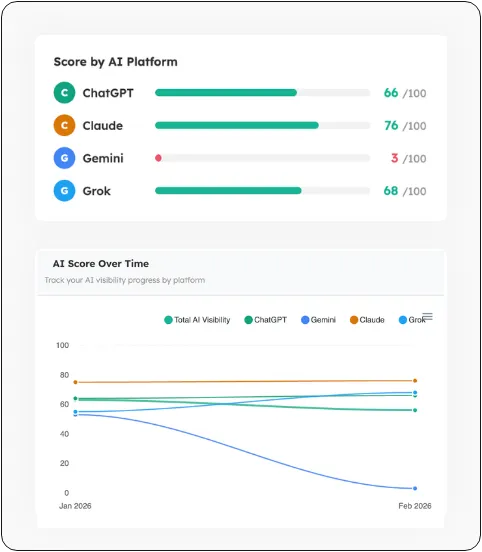Click the ChatGPT platform name label

click(108, 93)
